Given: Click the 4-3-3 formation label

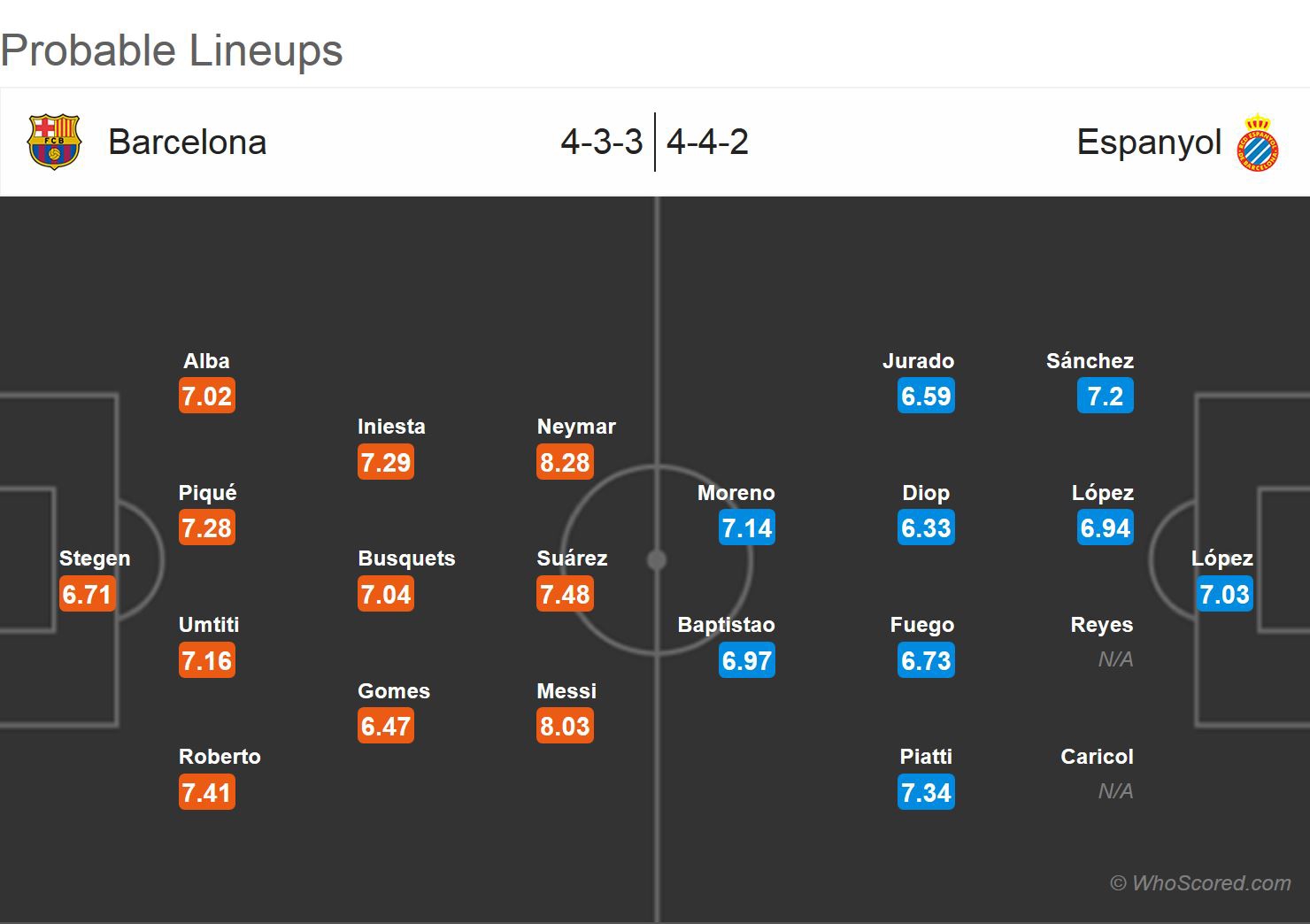Looking at the screenshot, I should [602, 142].
